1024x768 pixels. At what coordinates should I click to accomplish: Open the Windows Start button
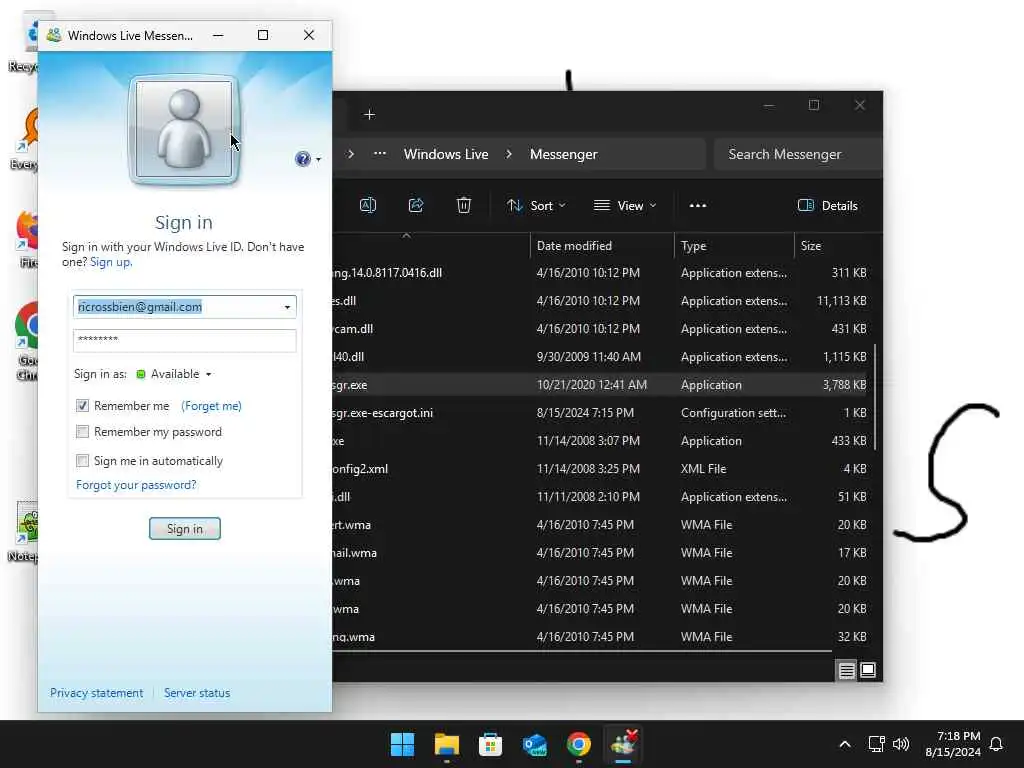tap(402, 744)
